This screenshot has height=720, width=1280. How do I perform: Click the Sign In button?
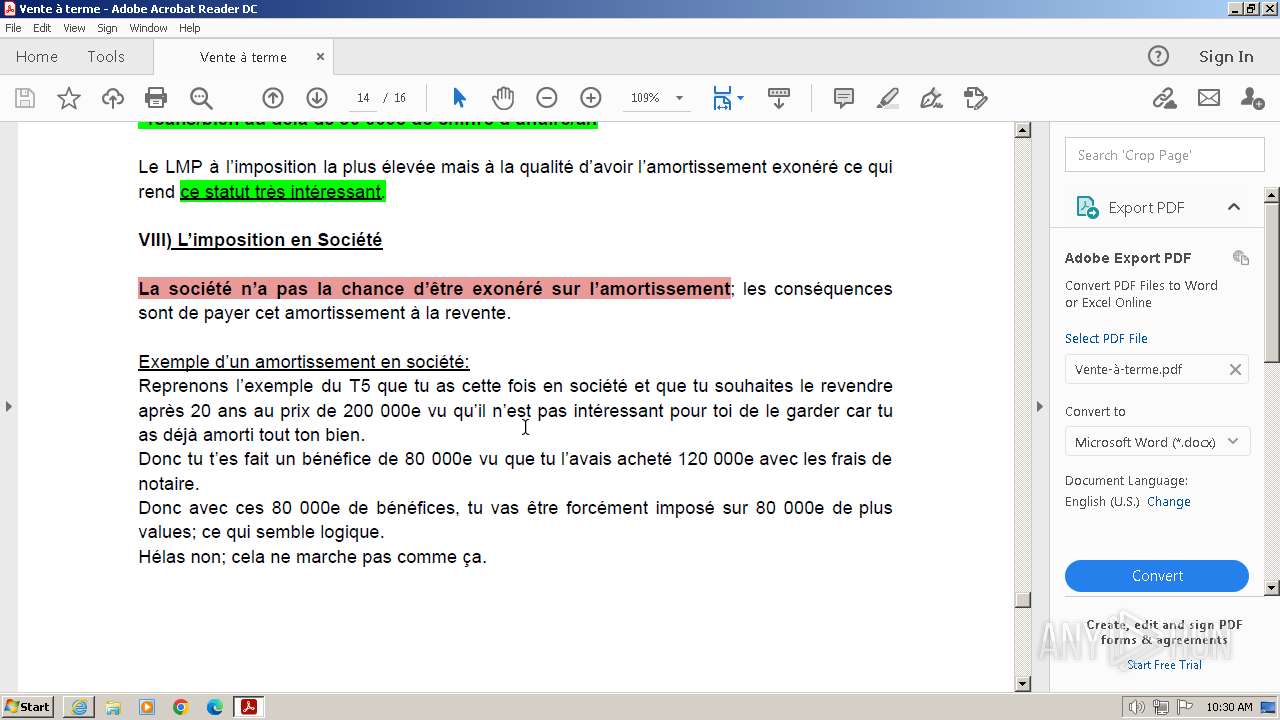pyautogui.click(x=1226, y=57)
